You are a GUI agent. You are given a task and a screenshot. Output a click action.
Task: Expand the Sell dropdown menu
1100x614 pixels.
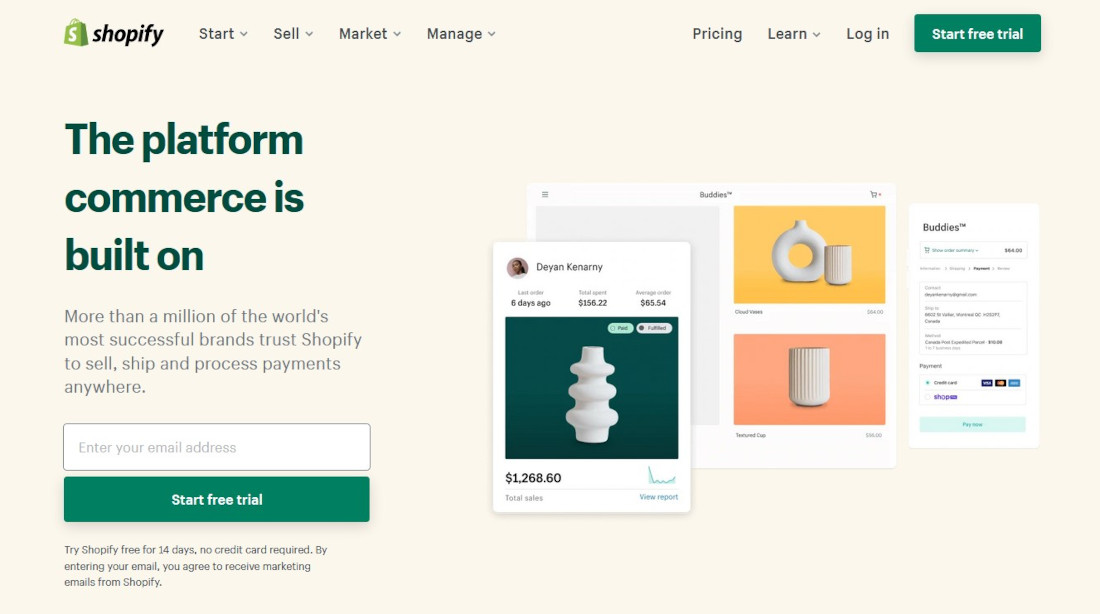[x=293, y=34]
